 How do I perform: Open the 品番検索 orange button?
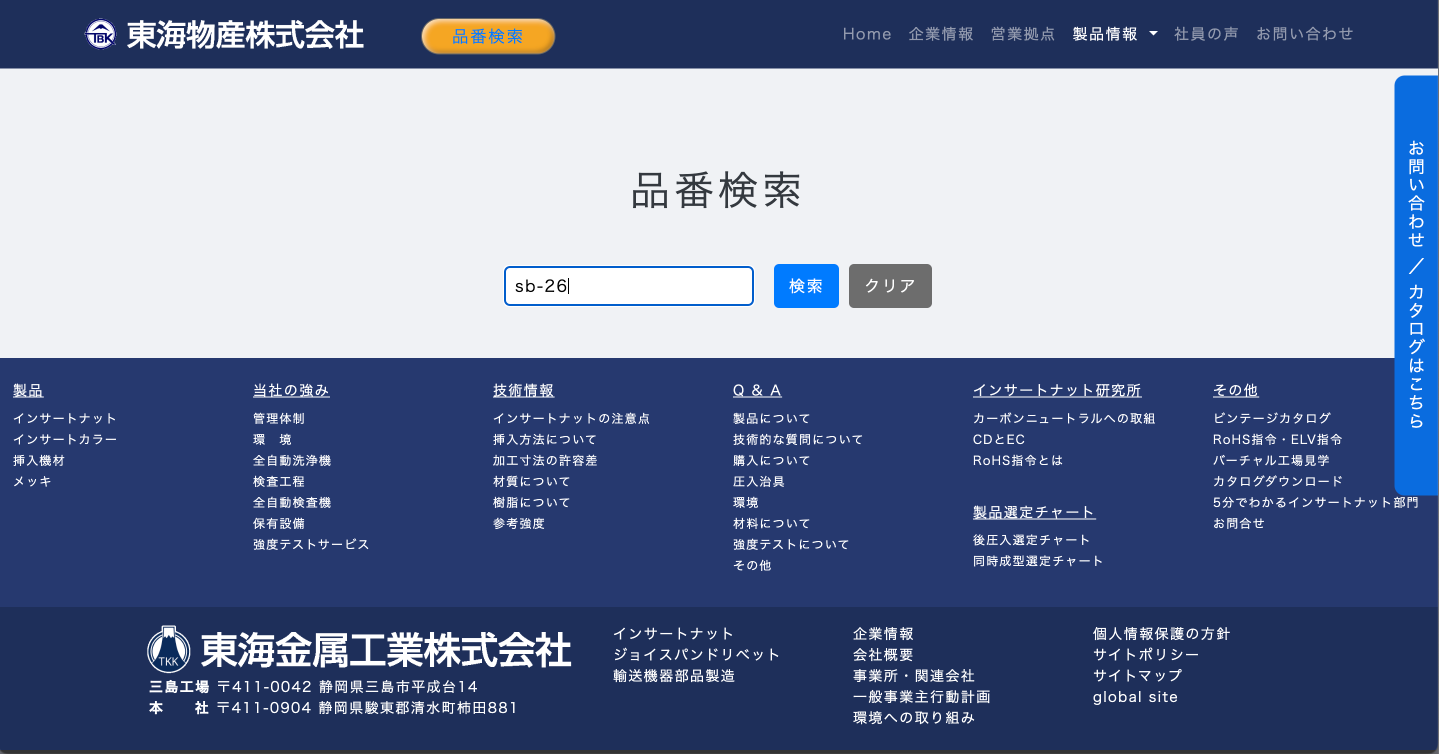tap(488, 36)
